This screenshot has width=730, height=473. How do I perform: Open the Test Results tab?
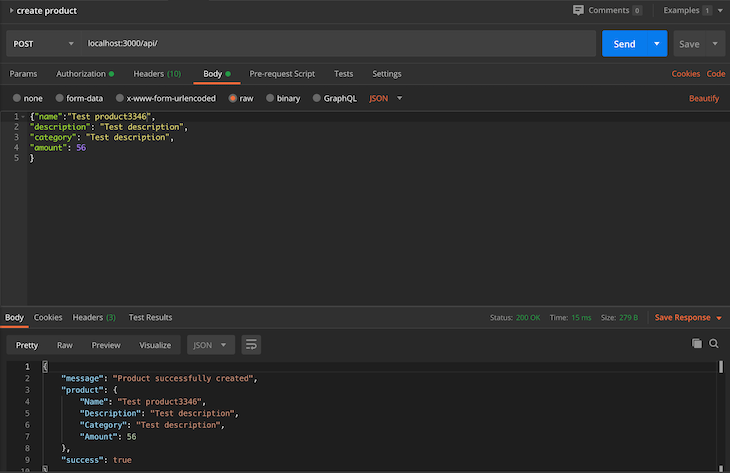coord(150,318)
